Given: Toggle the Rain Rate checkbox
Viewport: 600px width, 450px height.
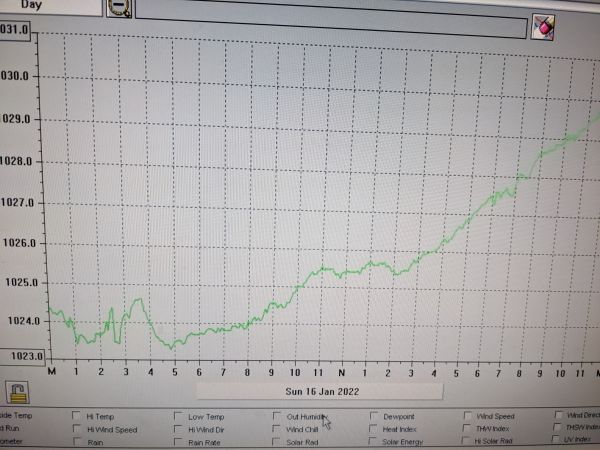Looking at the screenshot, I should click(x=177, y=441).
